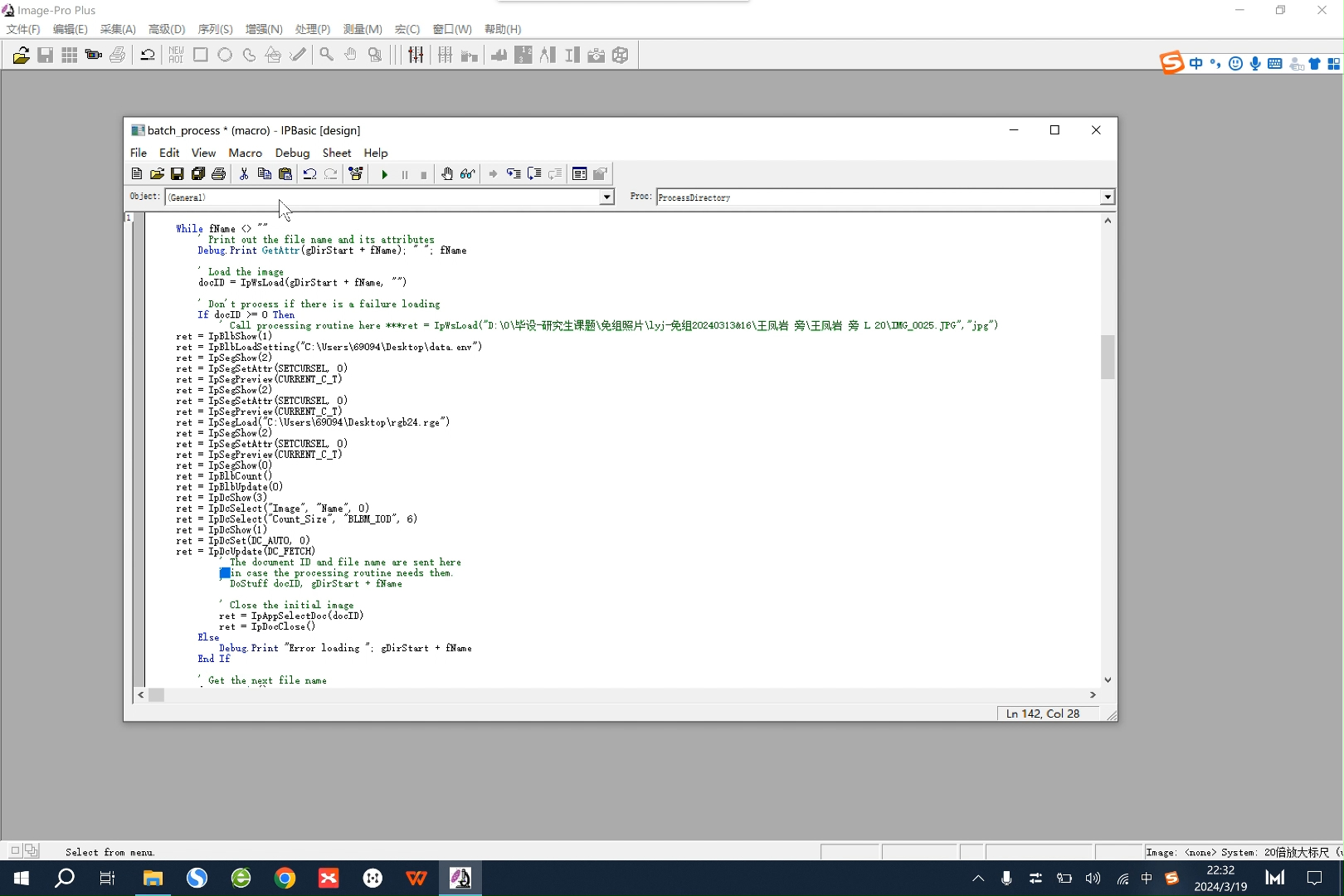1344x896 pixels.
Task: Click the ProcessDirectory Proc field
Action: pos(879,197)
